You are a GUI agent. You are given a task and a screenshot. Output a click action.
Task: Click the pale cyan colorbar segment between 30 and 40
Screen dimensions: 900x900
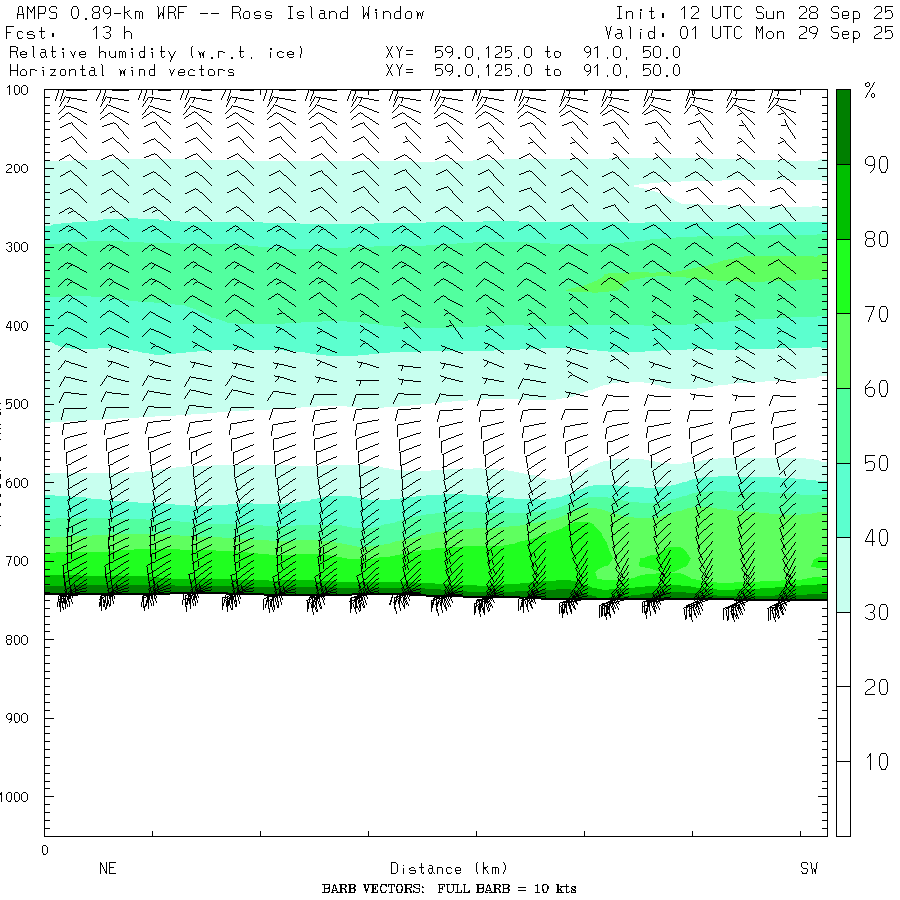point(843,575)
